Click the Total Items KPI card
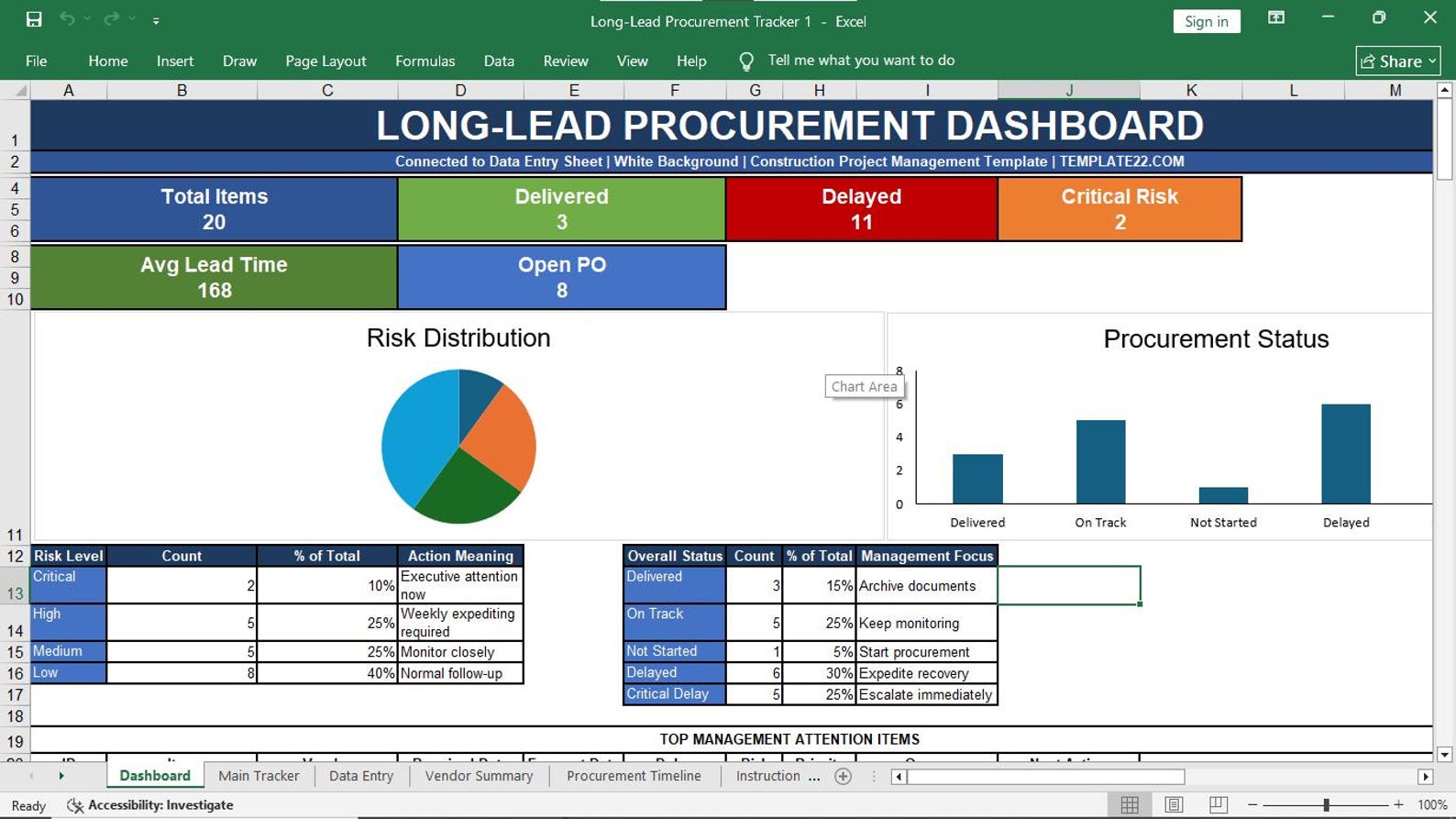This screenshot has width=1456, height=819. point(215,209)
